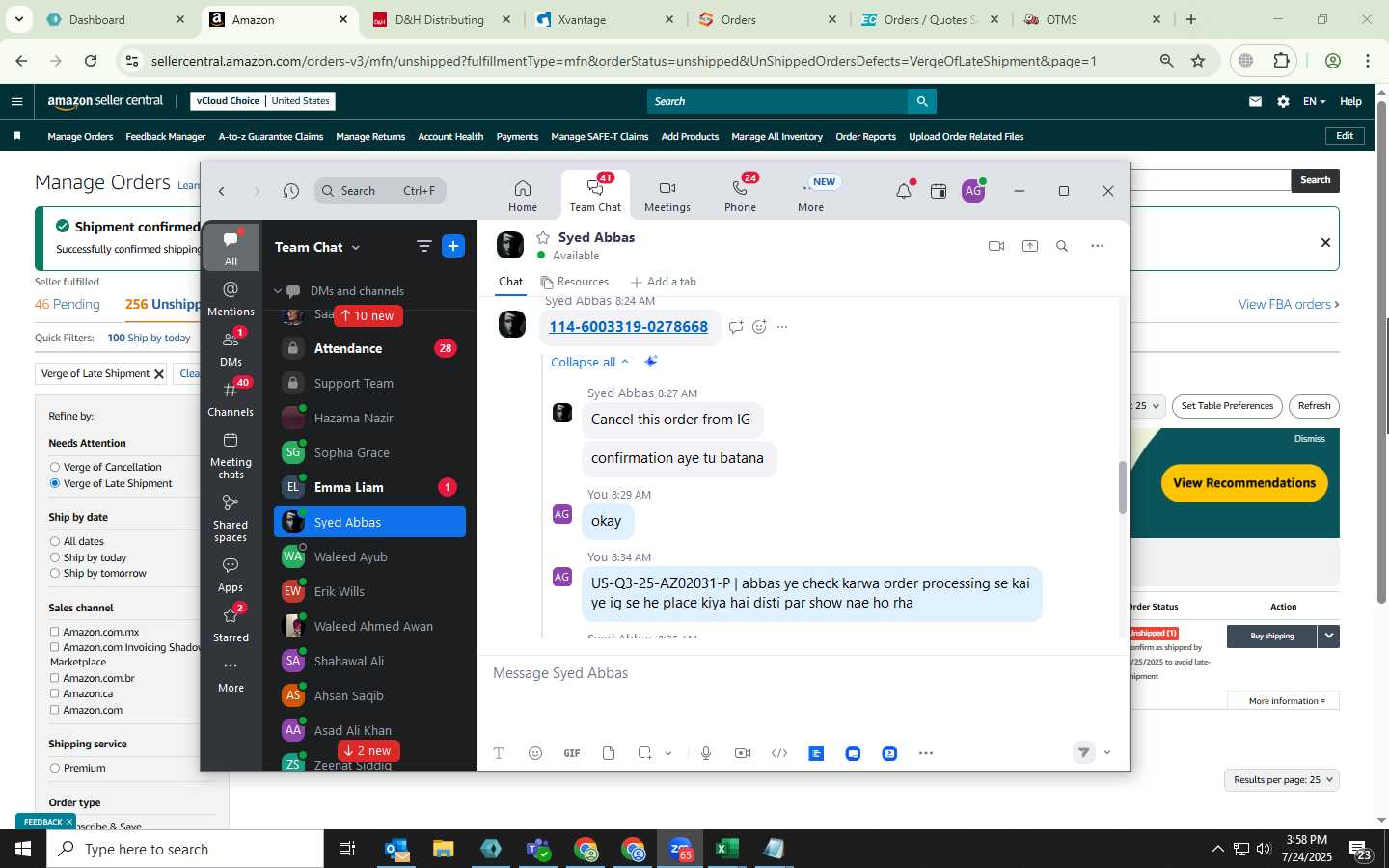Open order link 114-6003319-0278668
Image resolution: width=1389 pixels, height=868 pixels.
coord(628,327)
